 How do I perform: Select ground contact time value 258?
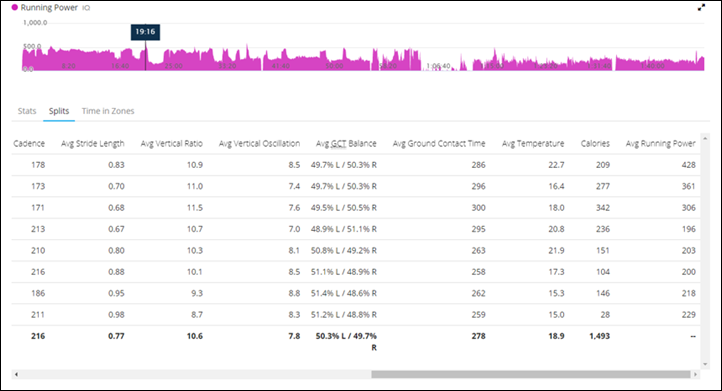click(478, 272)
